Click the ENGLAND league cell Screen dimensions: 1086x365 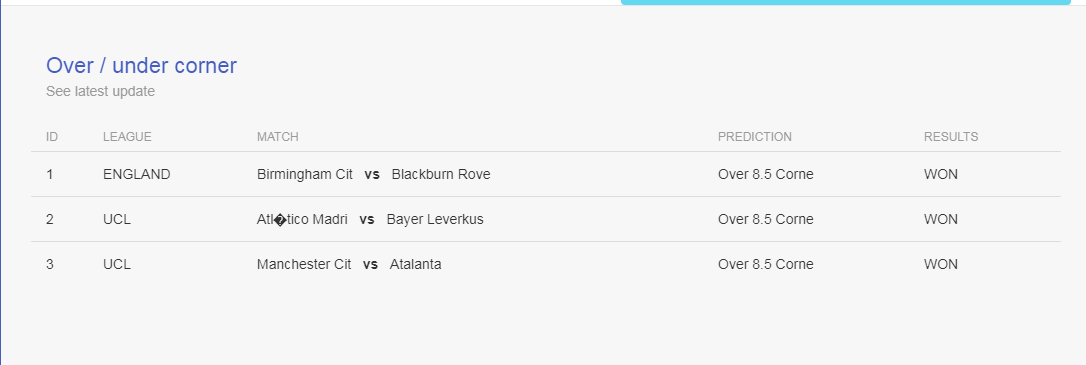pyautogui.click(x=136, y=175)
